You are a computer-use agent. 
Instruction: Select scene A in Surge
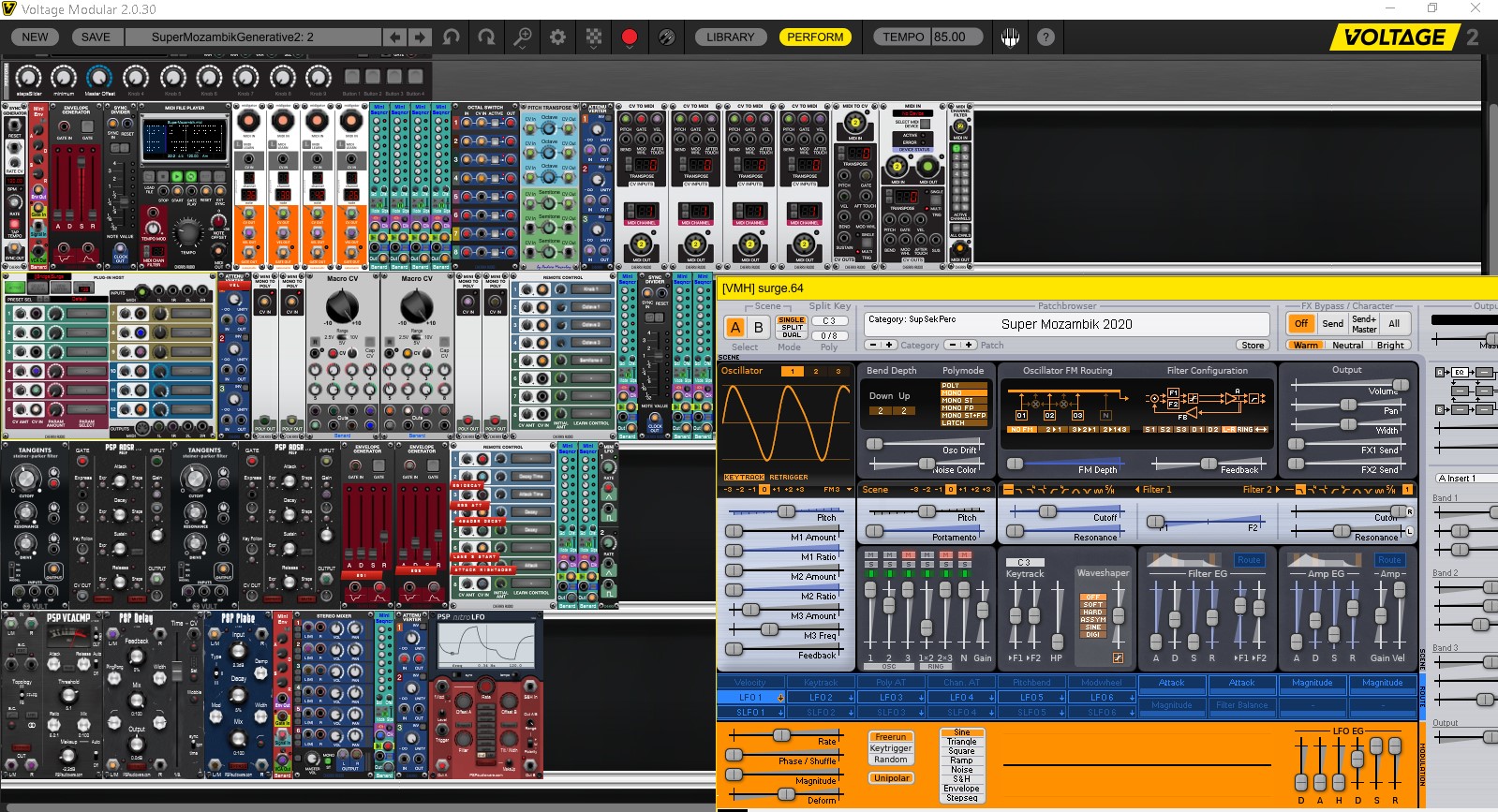click(x=735, y=327)
